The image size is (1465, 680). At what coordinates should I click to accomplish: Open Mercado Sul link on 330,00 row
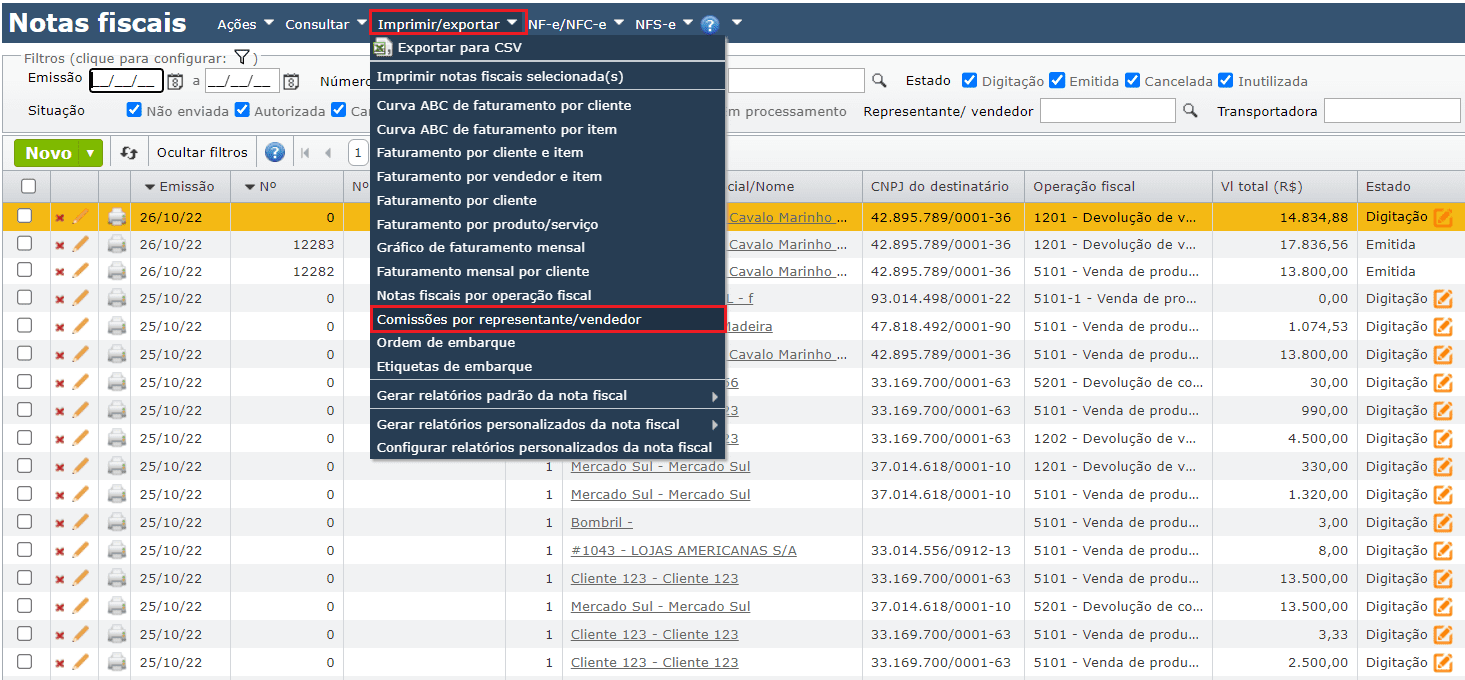click(x=660, y=466)
